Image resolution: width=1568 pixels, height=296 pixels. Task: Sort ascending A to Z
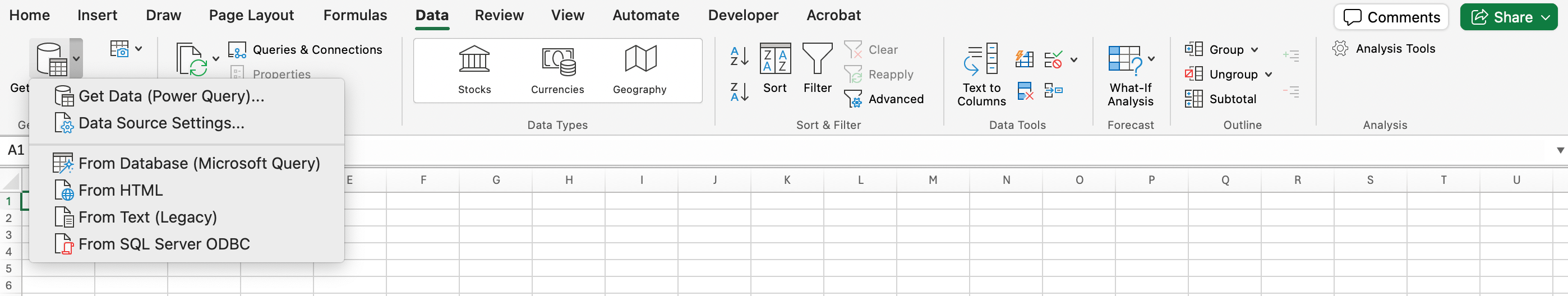tap(739, 57)
